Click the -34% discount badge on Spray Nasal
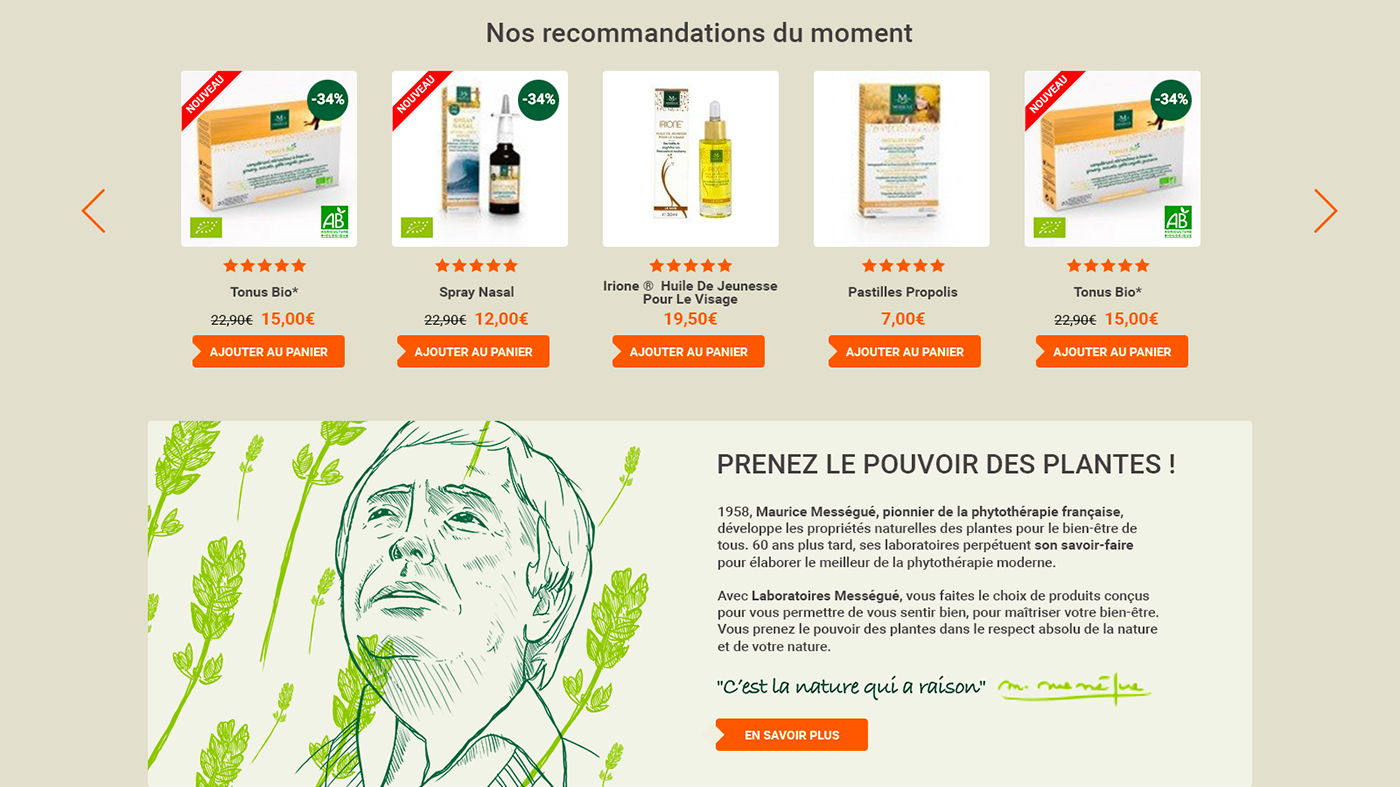This screenshot has height=787, width=1400. pyautogui.click(x=538, y=100)
